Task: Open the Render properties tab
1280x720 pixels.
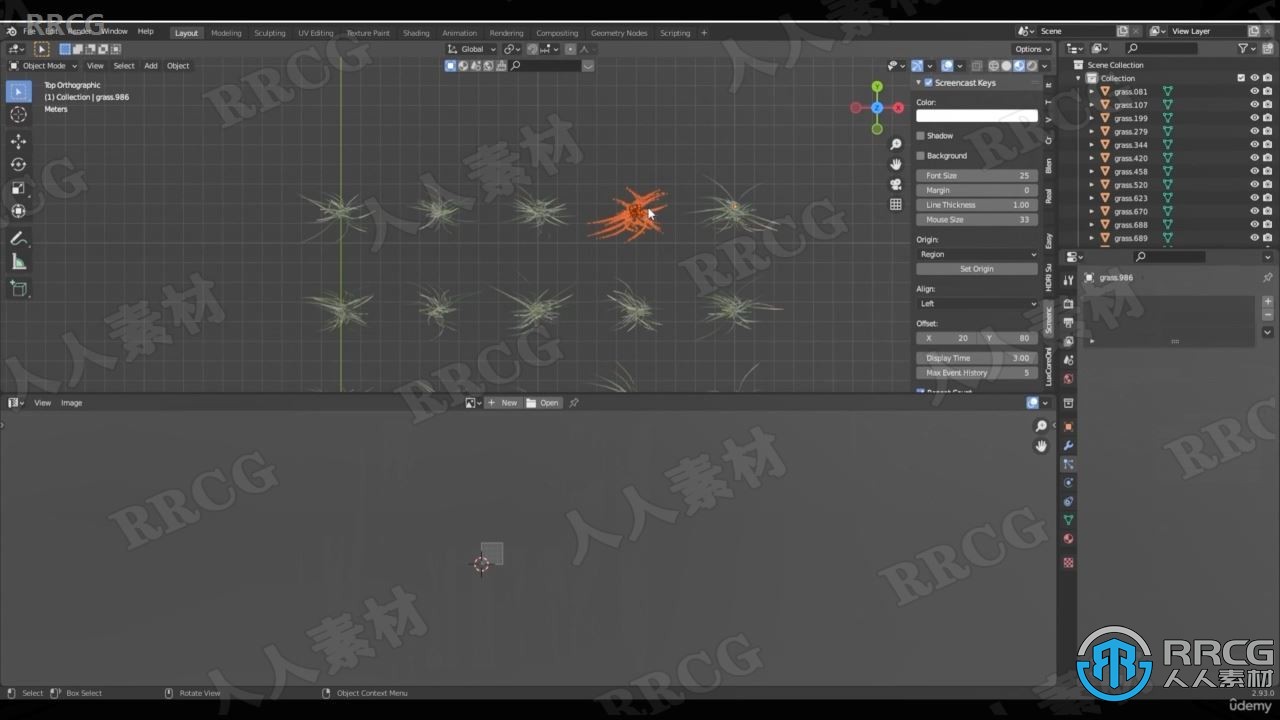Action: [1068, 303]
